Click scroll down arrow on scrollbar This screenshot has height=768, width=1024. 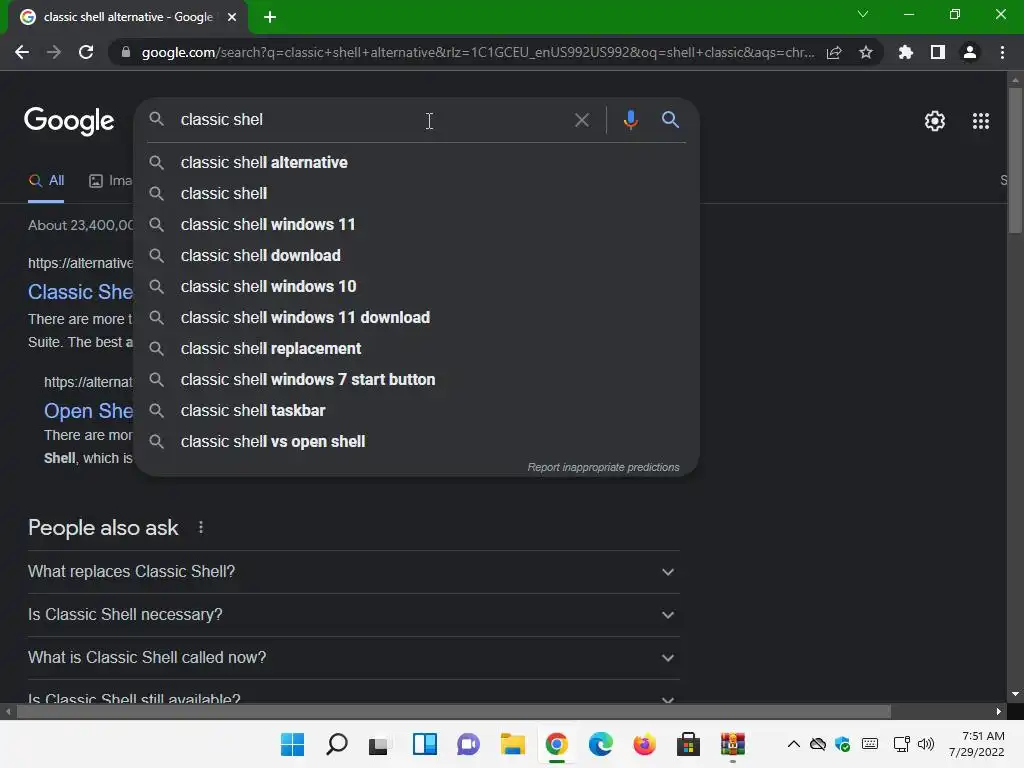(1015, 694)
